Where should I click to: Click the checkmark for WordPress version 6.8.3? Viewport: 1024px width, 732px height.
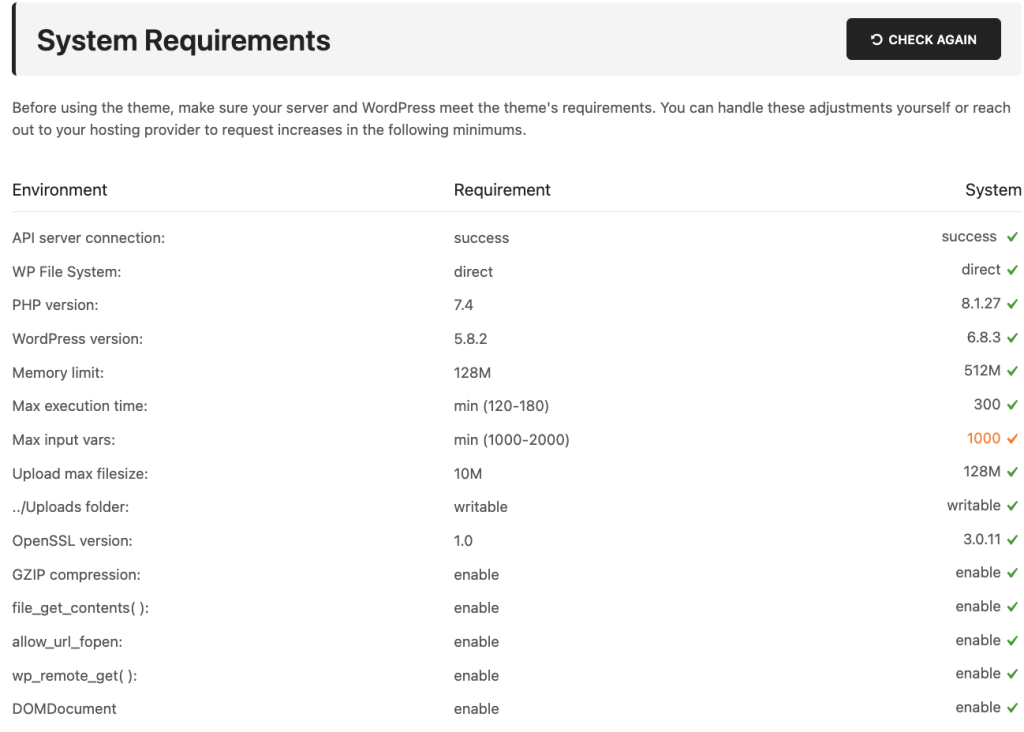pos(1013,338)
